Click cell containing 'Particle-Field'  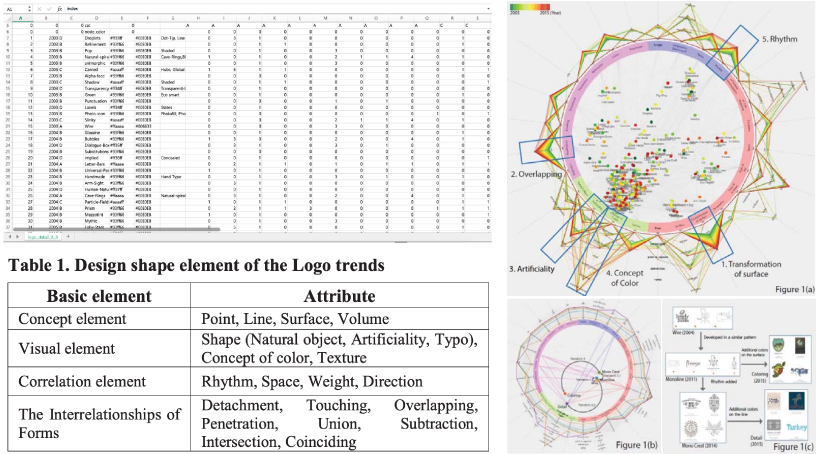(96, 202)
